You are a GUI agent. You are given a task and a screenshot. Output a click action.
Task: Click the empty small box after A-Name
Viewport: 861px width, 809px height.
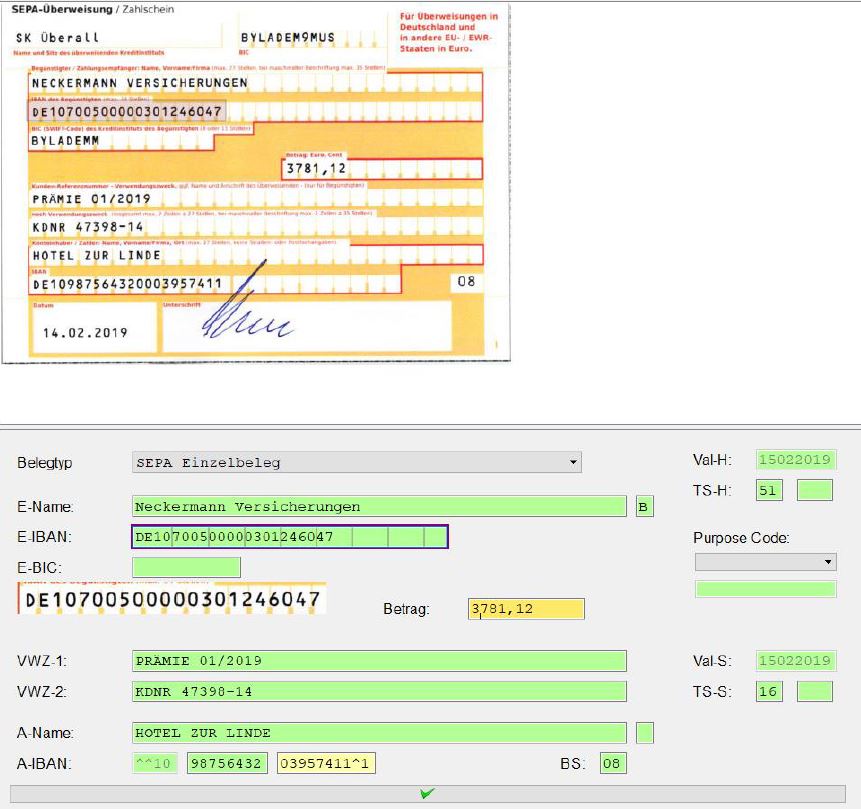[x=645, y=733]
